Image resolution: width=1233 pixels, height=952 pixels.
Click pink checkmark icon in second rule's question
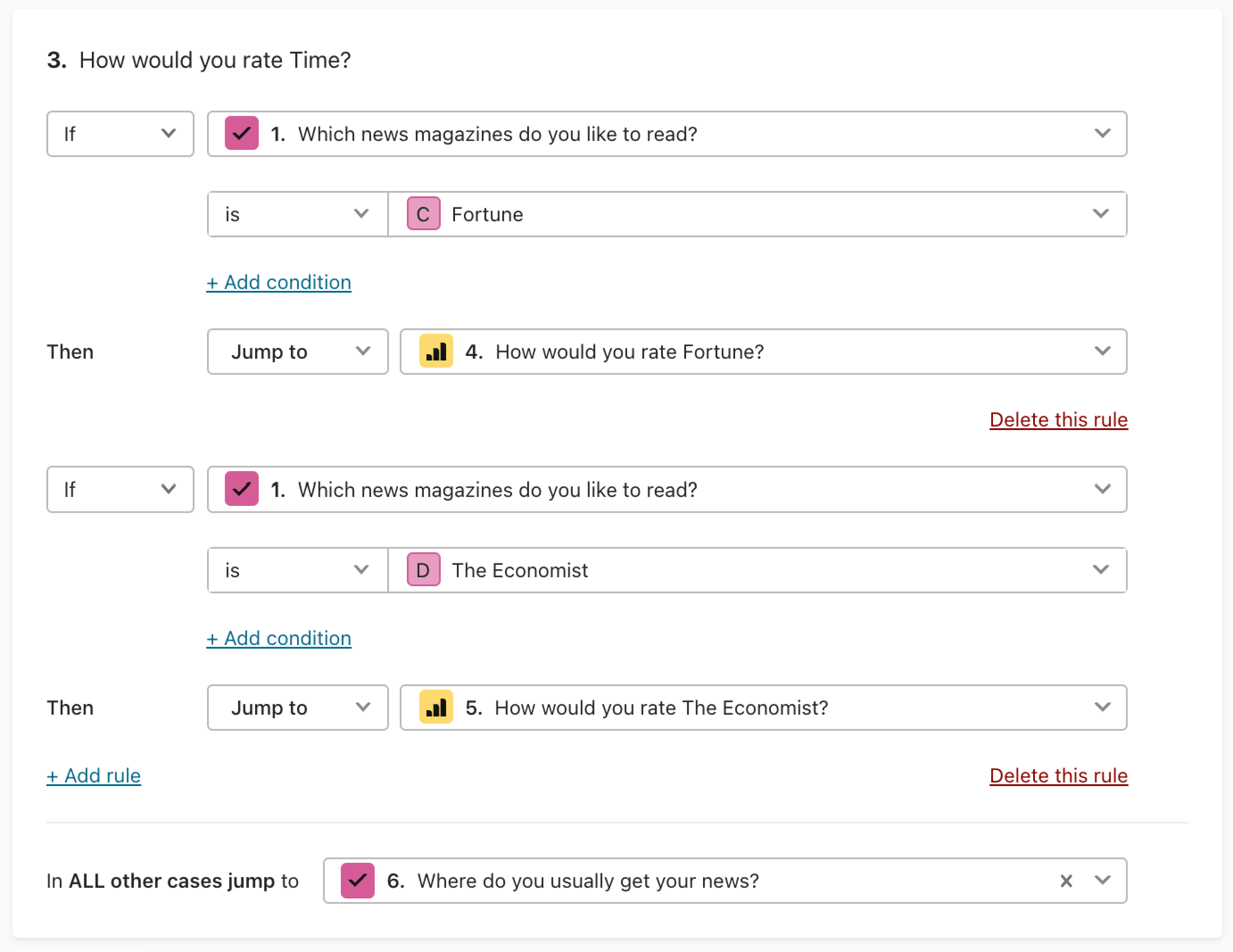tap(242, 489)
